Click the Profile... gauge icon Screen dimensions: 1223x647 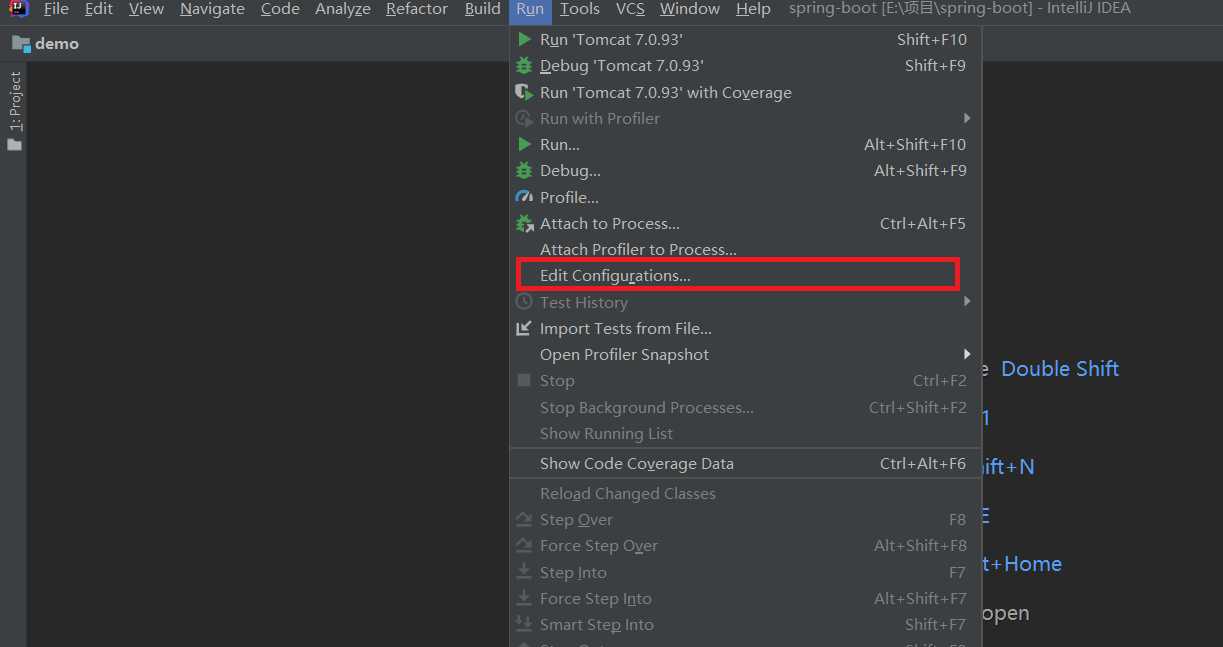click(524, 197)
